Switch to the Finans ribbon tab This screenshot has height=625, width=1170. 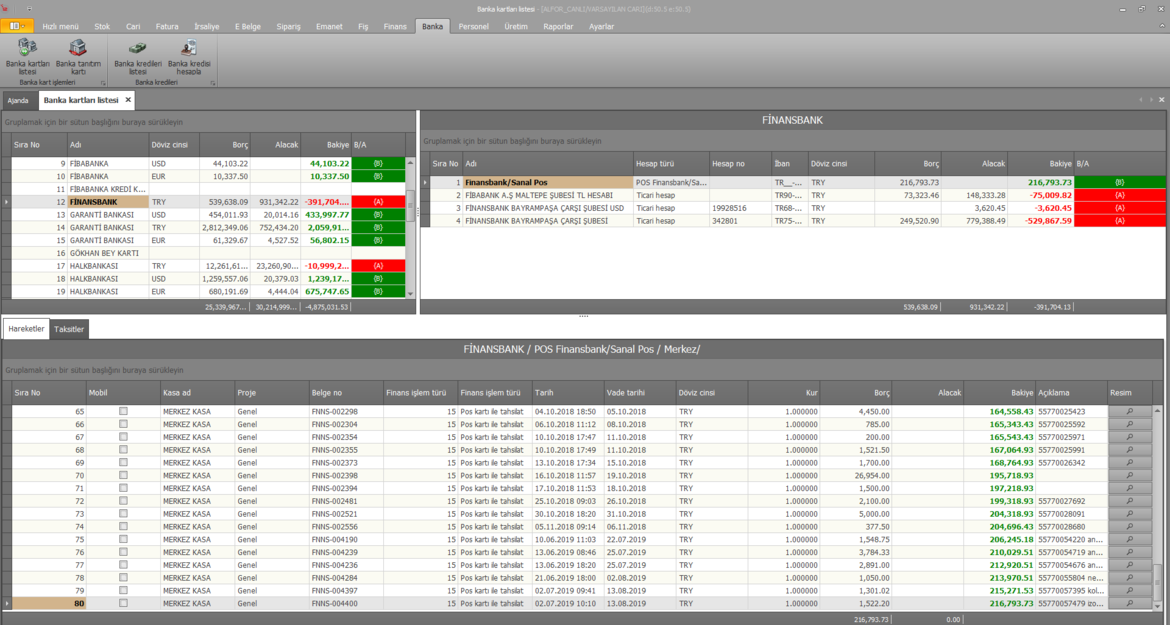pyautogui.click(x=395, y=26)
